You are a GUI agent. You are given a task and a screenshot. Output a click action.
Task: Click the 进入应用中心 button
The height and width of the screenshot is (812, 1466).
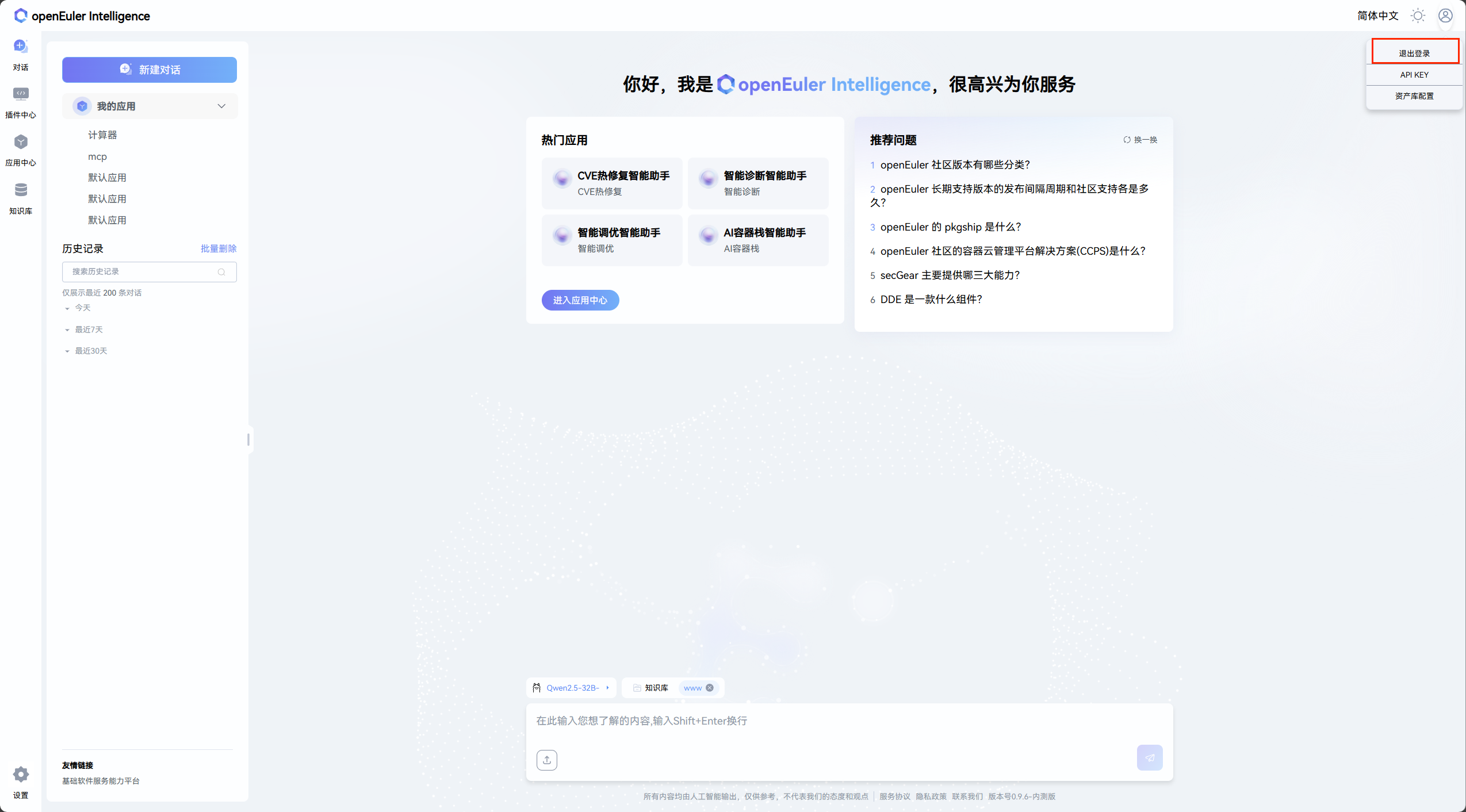click(x=580, y=300)
